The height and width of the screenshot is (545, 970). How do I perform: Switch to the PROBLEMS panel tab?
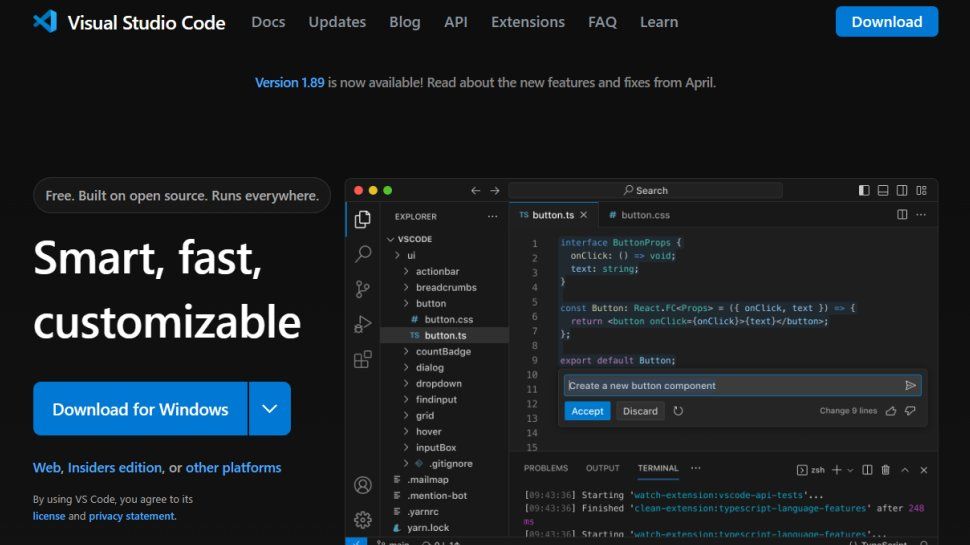coord(546,468)
